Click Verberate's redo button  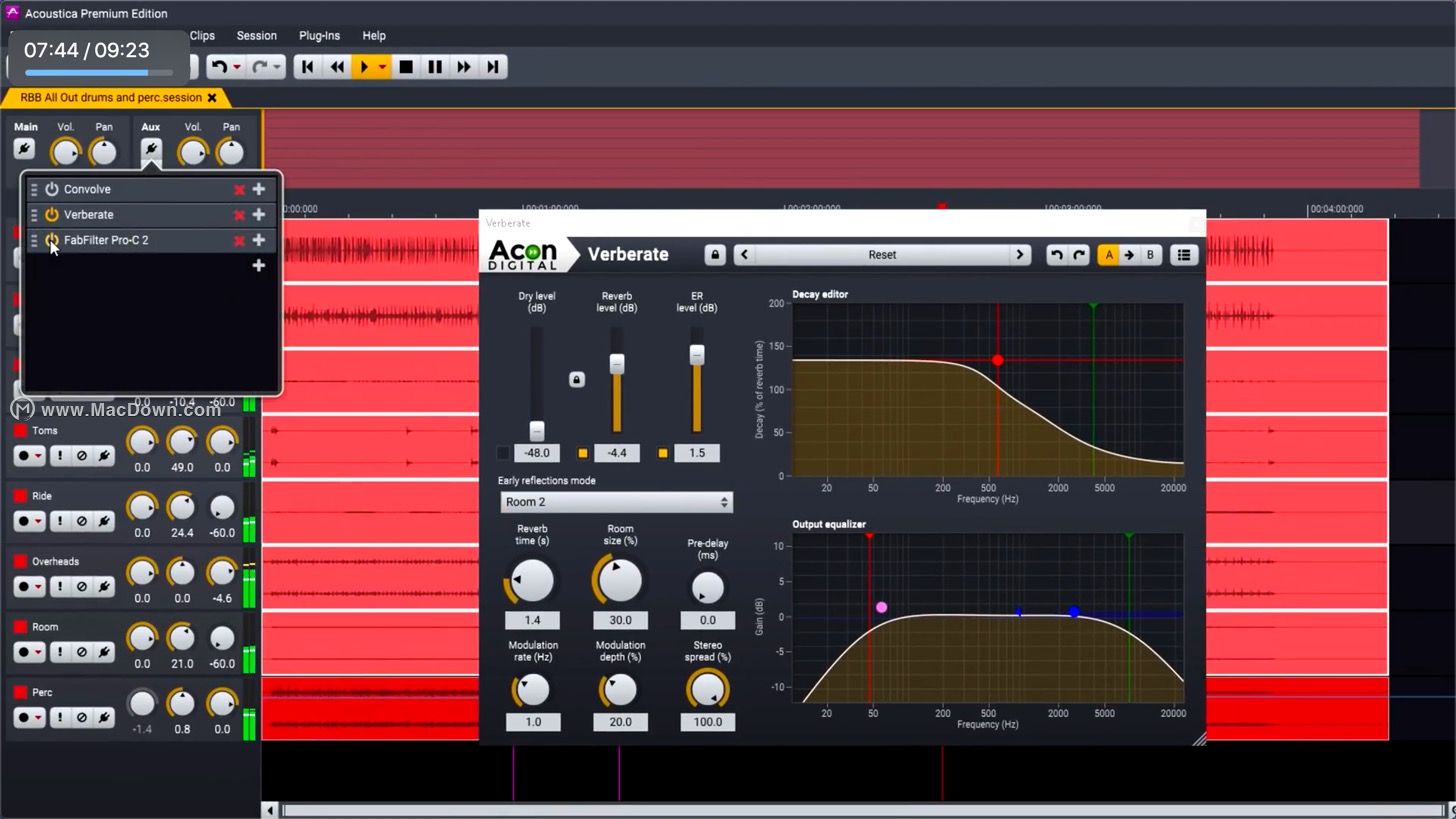click(x=1079, y=255)
